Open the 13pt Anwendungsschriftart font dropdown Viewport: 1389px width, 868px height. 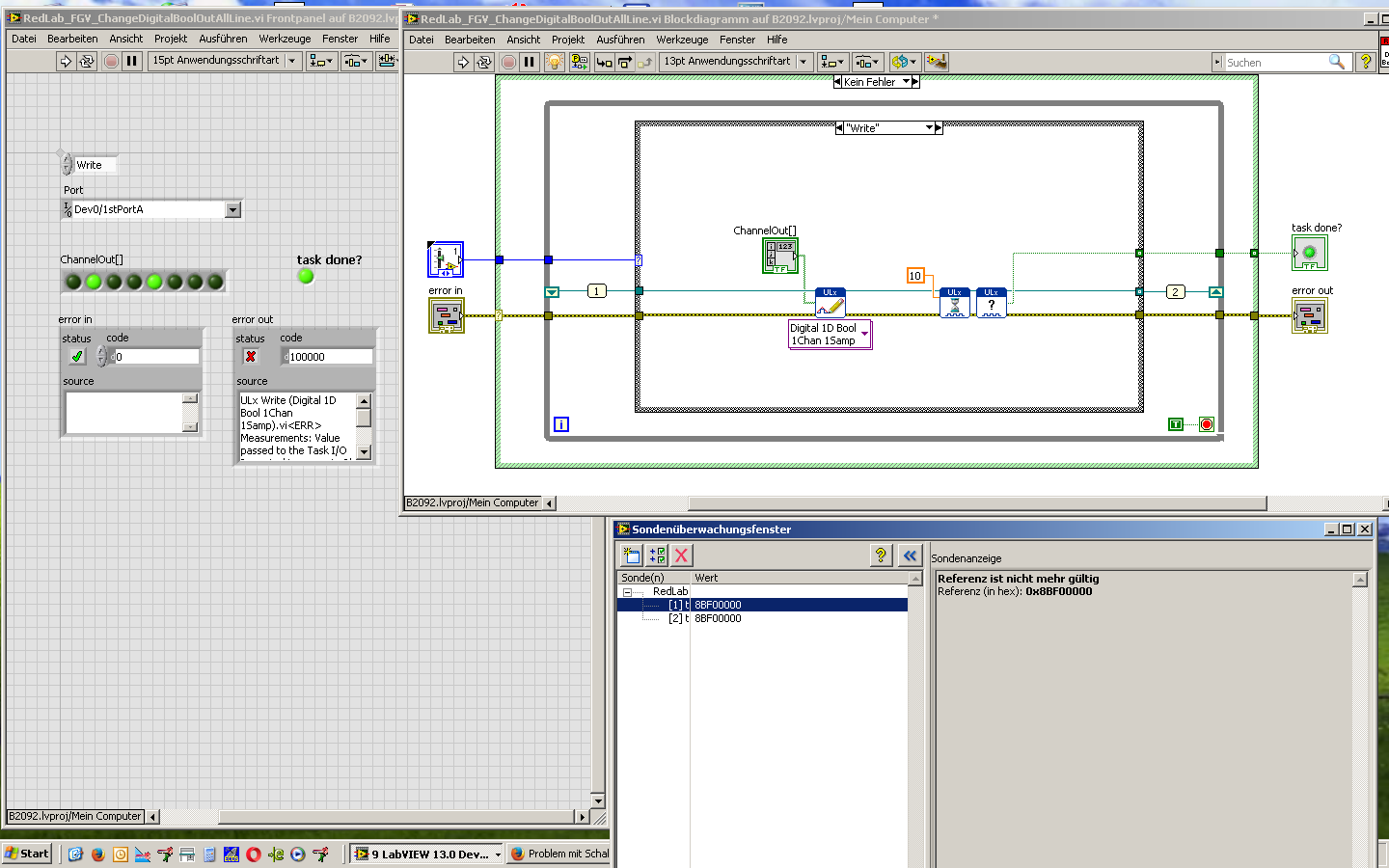(803, 61)
